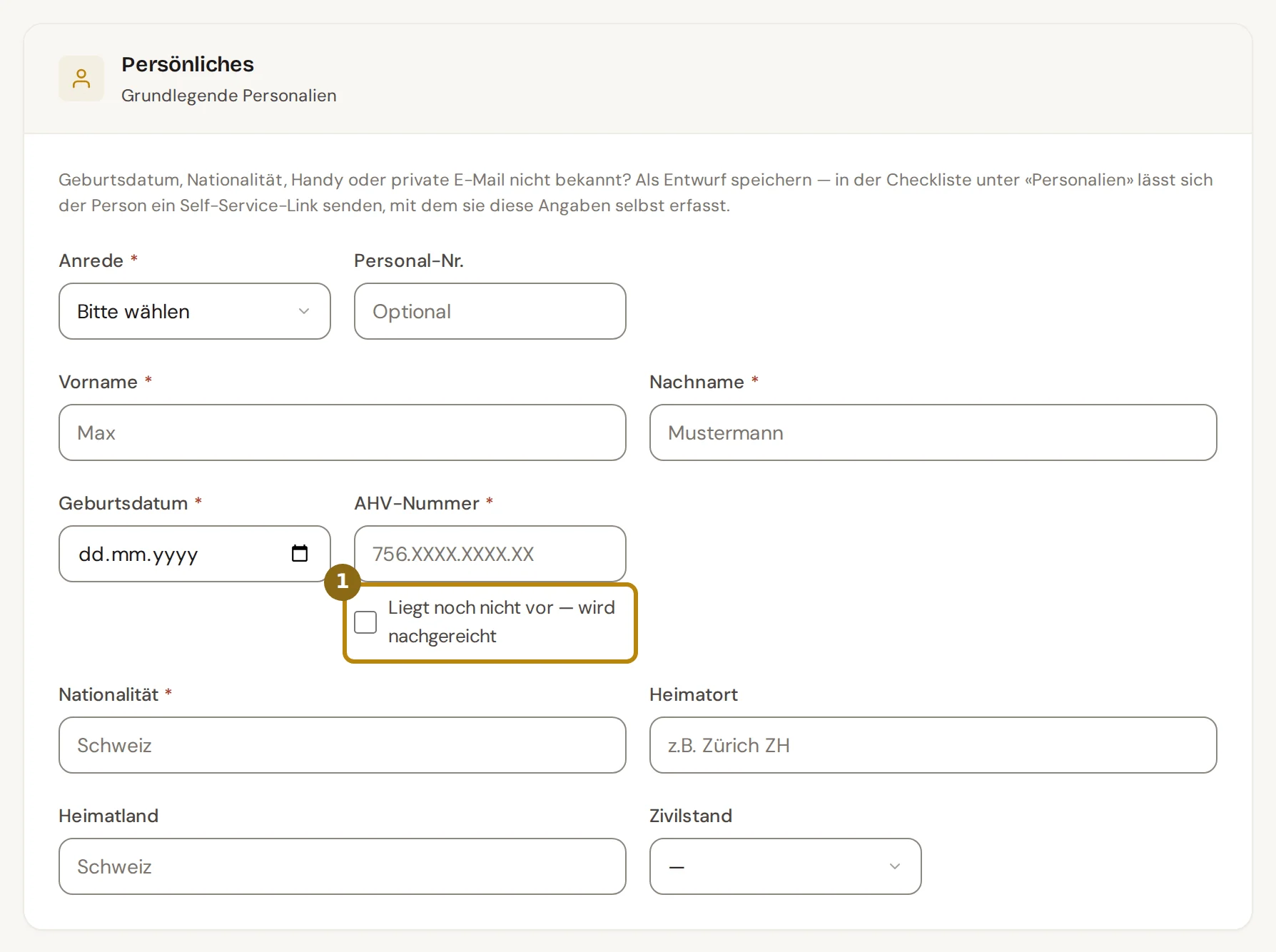Focus the Personal-Nr. optional field
Image resolution: width=1276 pixels, height=952 pixels.
[x=490, y=311]
